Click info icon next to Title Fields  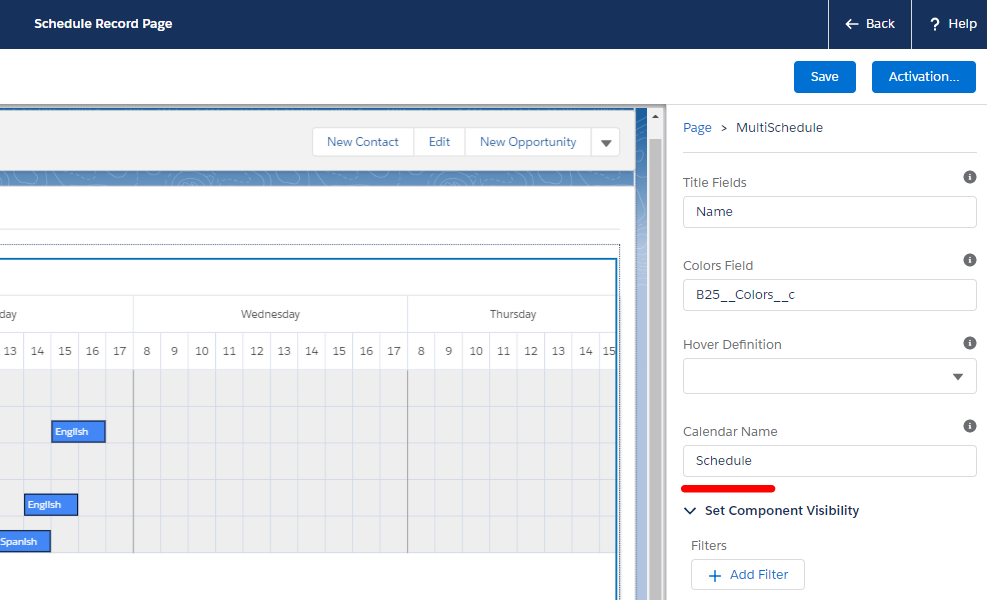pos(969,177)
